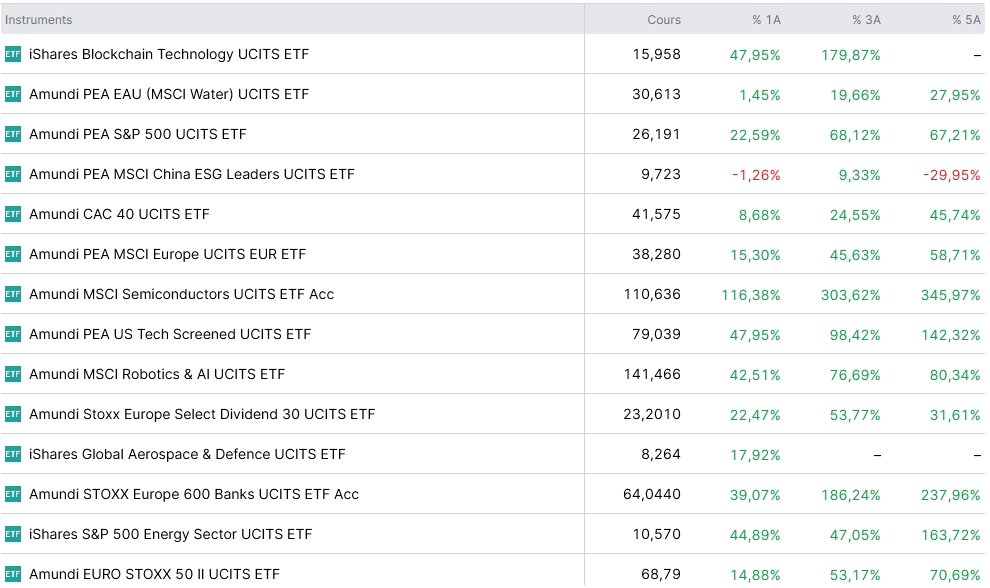Open Amundi STOXX Europe 600 Banks ETF Acc
Image resolution: width=990 pixels, height=588 pixels.
pyautogui.click(x=194, y=494)
